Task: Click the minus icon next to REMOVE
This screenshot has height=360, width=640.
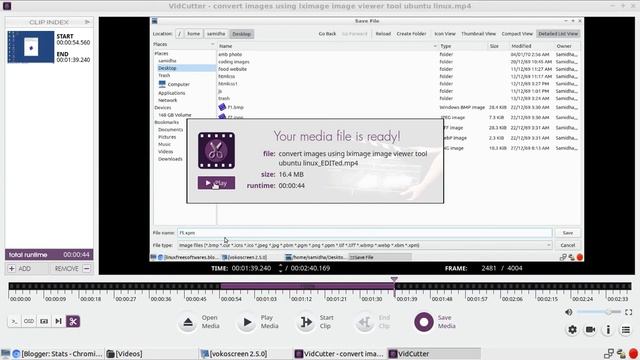Action: (87, 269)
